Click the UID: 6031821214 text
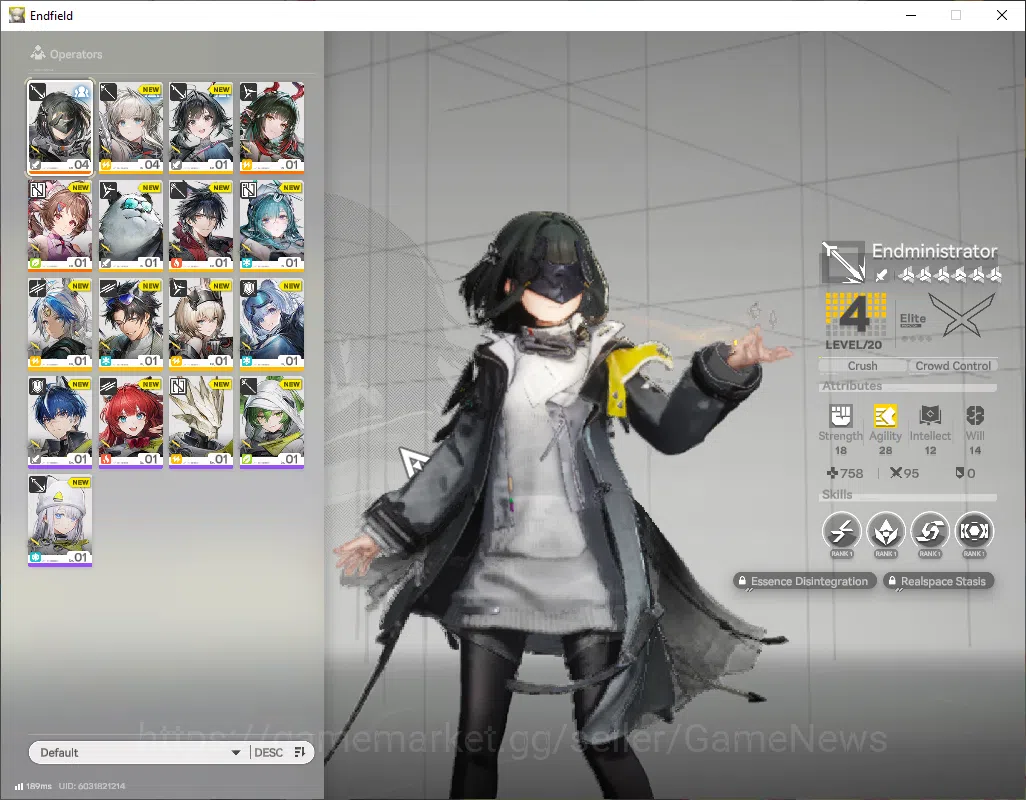This screenshot has height=800, width=1026. point(92,786)
